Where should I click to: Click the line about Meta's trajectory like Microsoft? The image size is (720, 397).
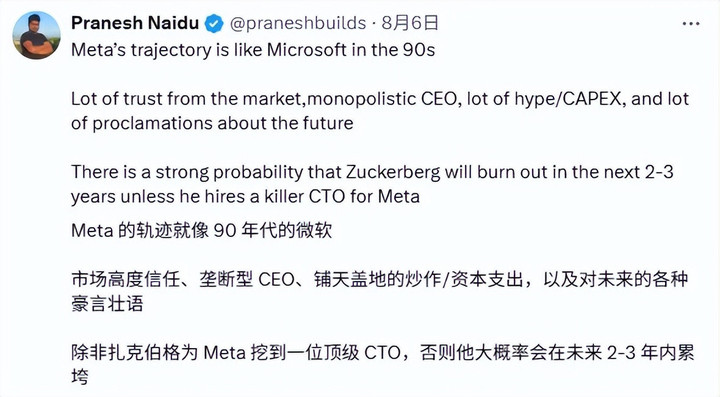(253, 50)
